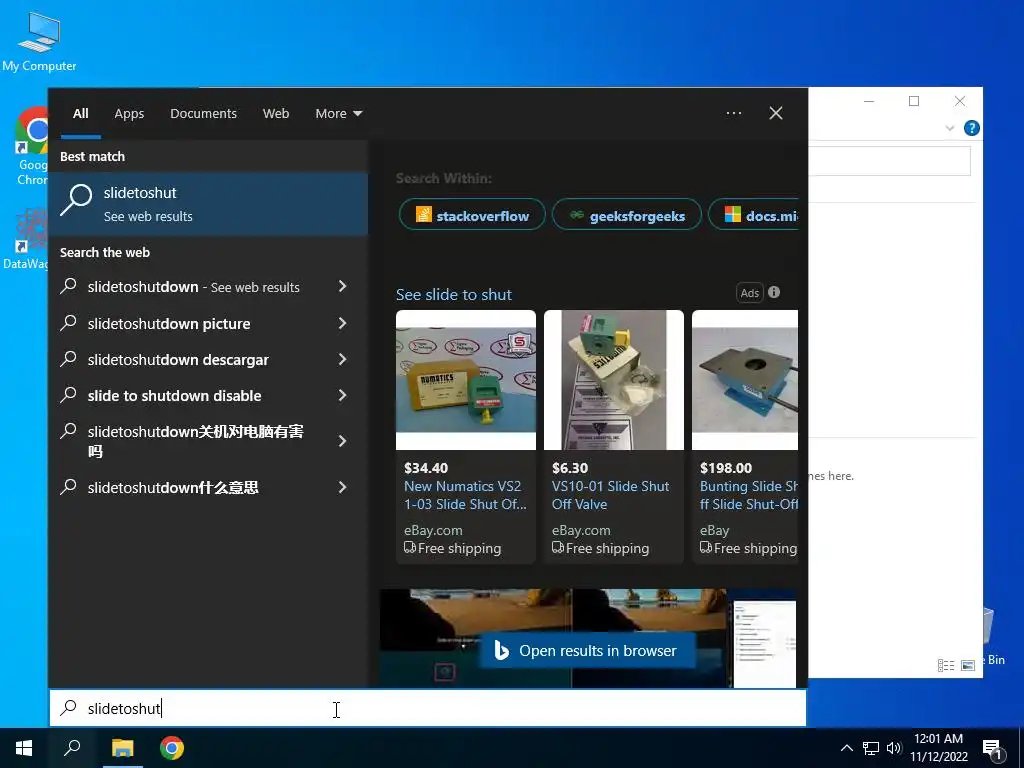The image size is (1024, 768).
Task: Expand the ribbon chevron in the background window
Action: point(950,128)
